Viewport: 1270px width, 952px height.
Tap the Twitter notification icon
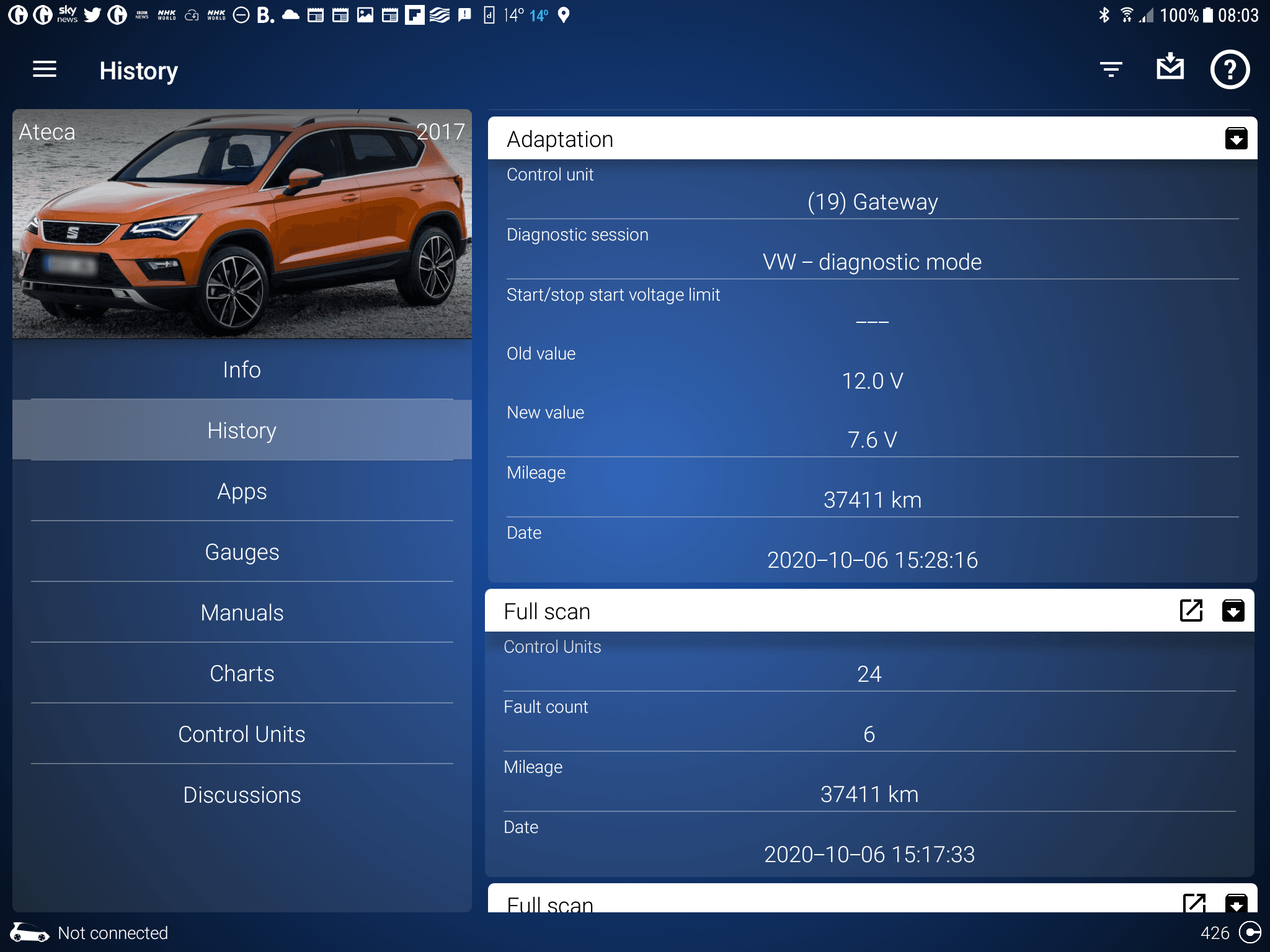click(92, 14)
